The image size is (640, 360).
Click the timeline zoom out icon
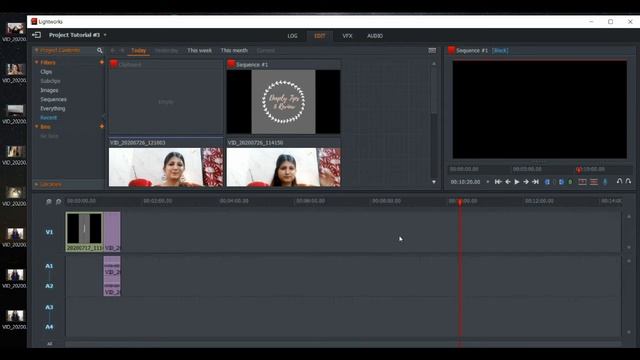(x=49, y=201)
